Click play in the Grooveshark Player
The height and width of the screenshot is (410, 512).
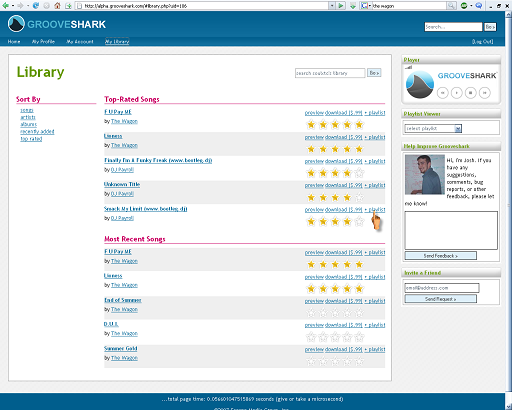tap(456, 93)
